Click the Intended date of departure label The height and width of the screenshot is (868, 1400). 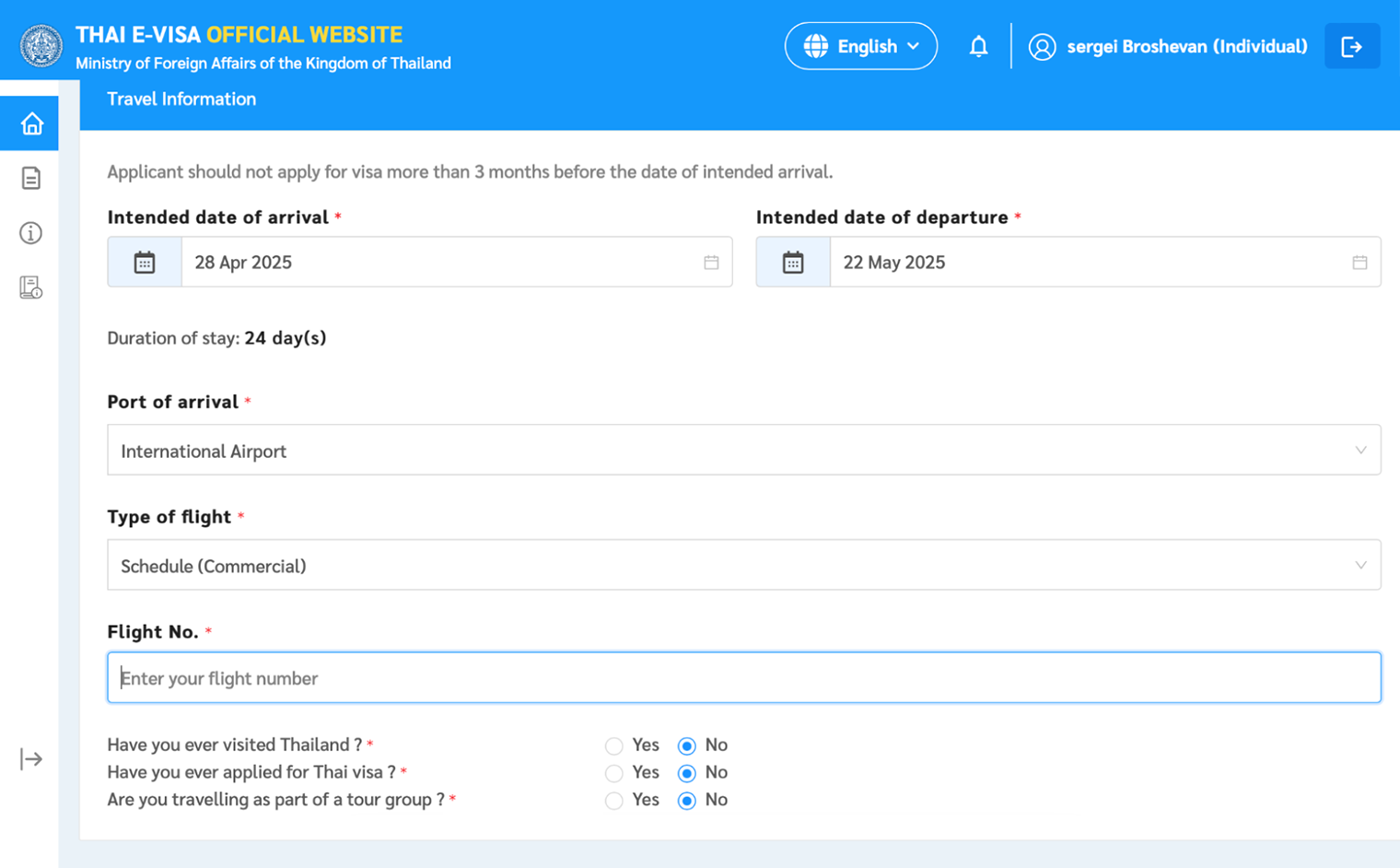click(x=882, y=217)
